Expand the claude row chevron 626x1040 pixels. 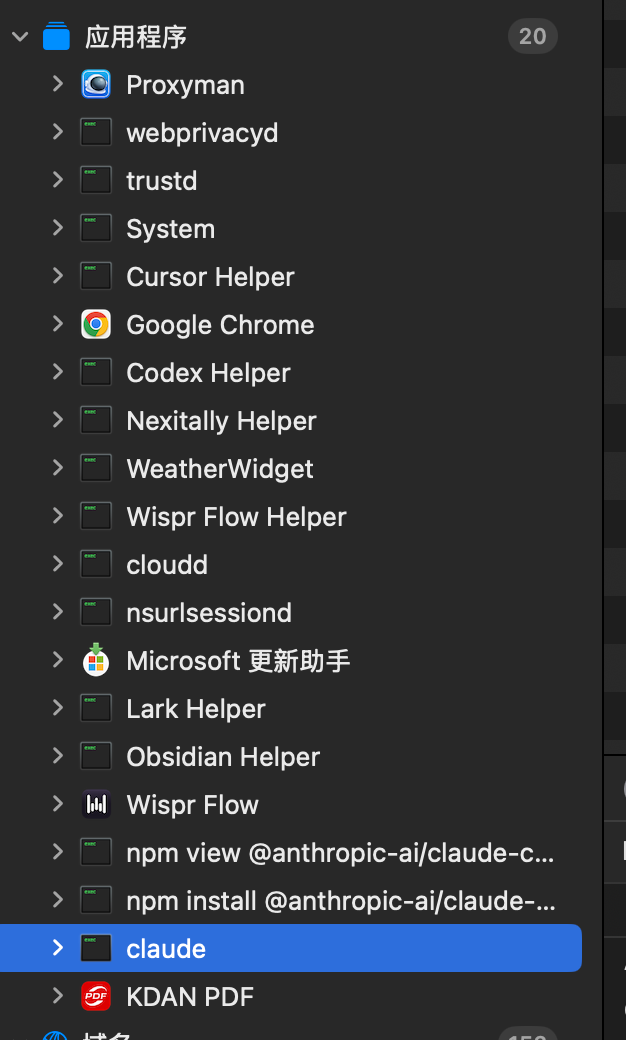coord(58,949)
